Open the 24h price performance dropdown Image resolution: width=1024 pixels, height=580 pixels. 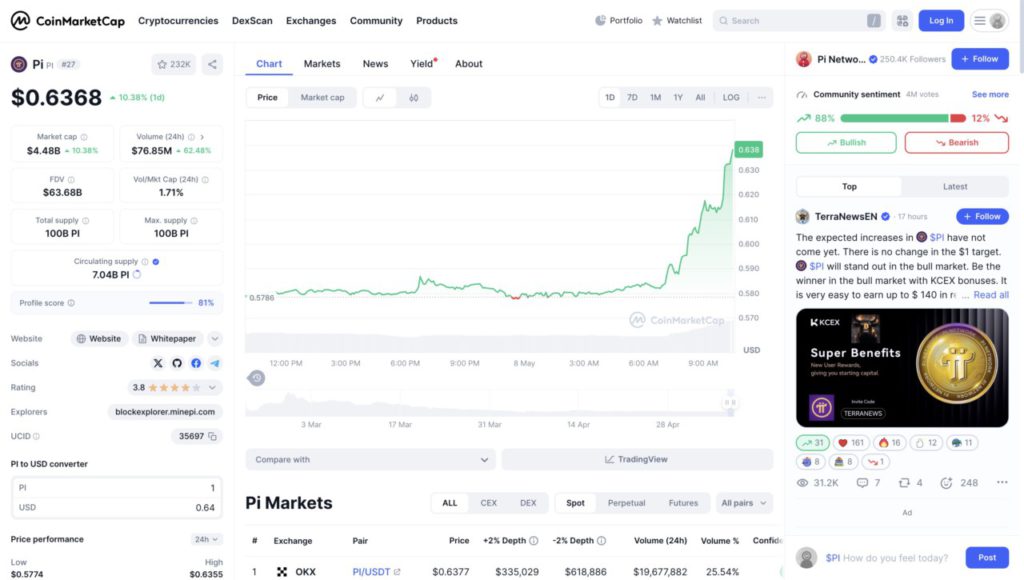point(206,539)
